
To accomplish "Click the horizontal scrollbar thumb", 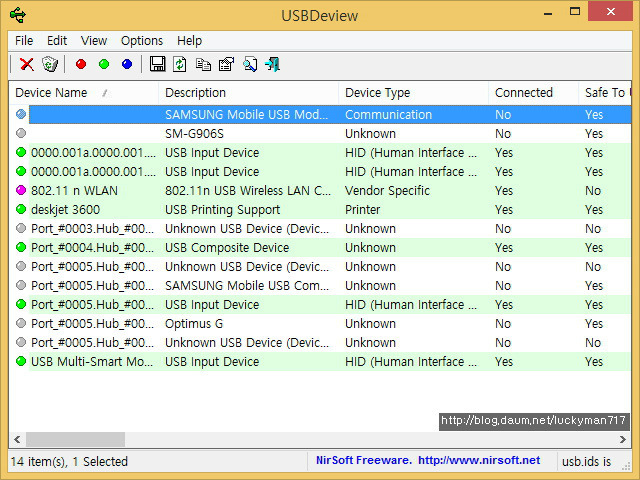I will [x=76, y=439].
